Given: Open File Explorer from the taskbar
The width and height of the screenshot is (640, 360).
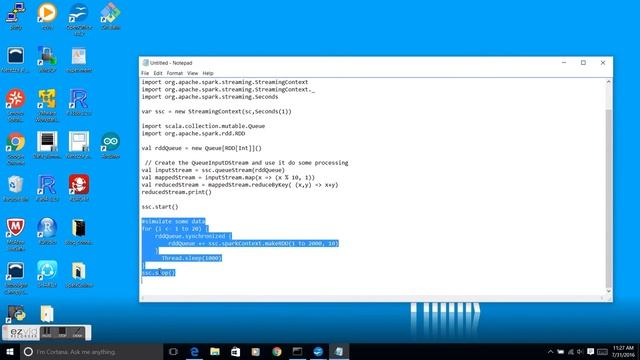Looking at the screenshot, I should pyautogui.click(x=215, y=351).
